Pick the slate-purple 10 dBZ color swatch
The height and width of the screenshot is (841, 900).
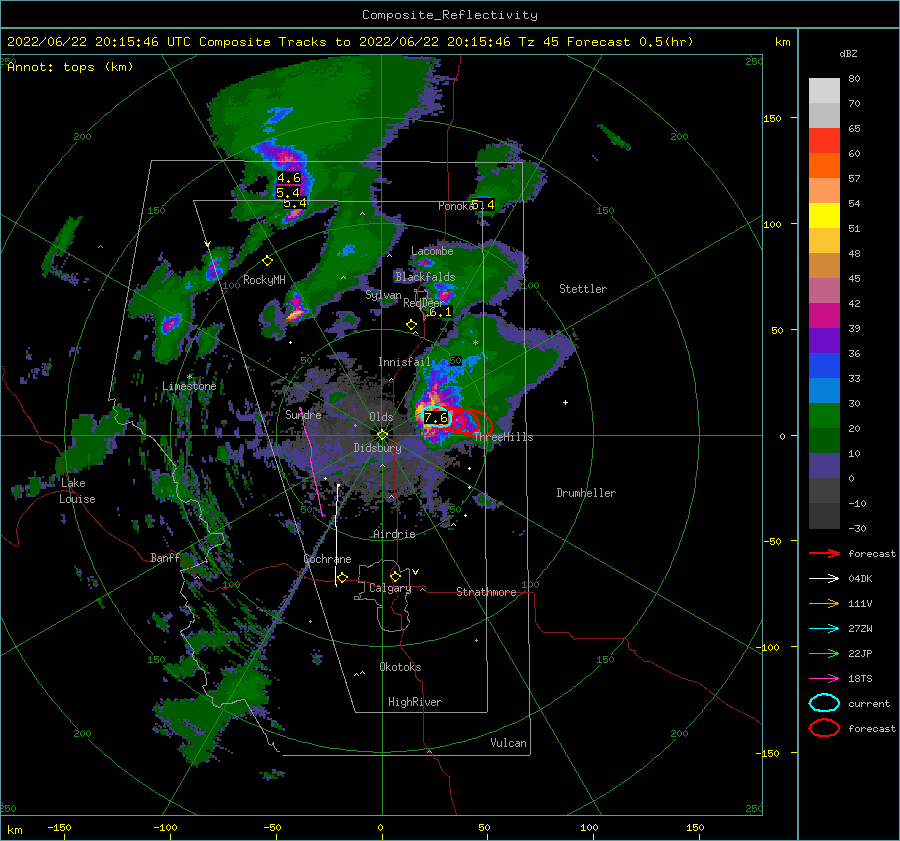click(824, 465)
